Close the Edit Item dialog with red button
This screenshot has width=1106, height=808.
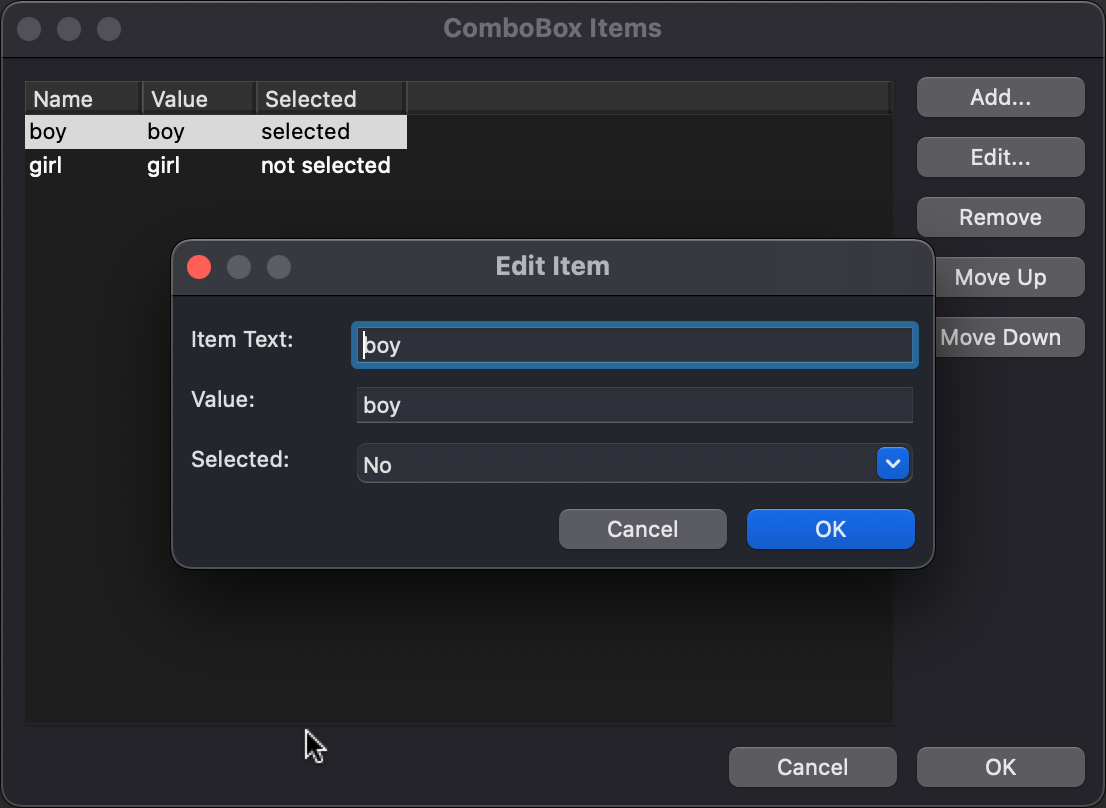pyautogui.click(x=199, y=267)
